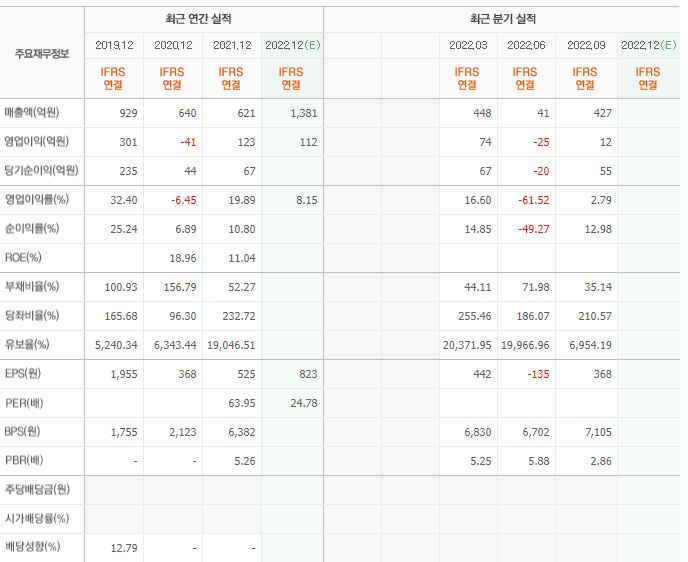
Task: Select the EPS(원) row label
Action: tap(23, 374)
